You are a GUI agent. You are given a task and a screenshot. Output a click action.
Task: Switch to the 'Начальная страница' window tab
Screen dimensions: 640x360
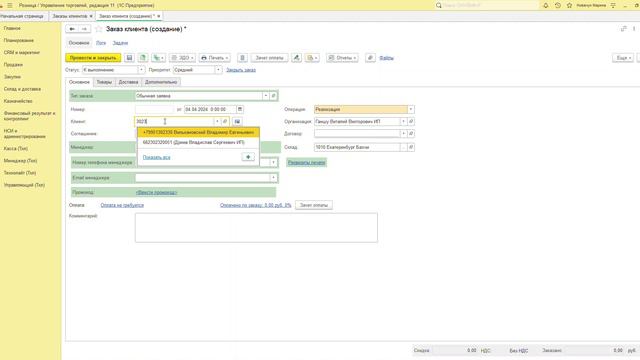22,16
